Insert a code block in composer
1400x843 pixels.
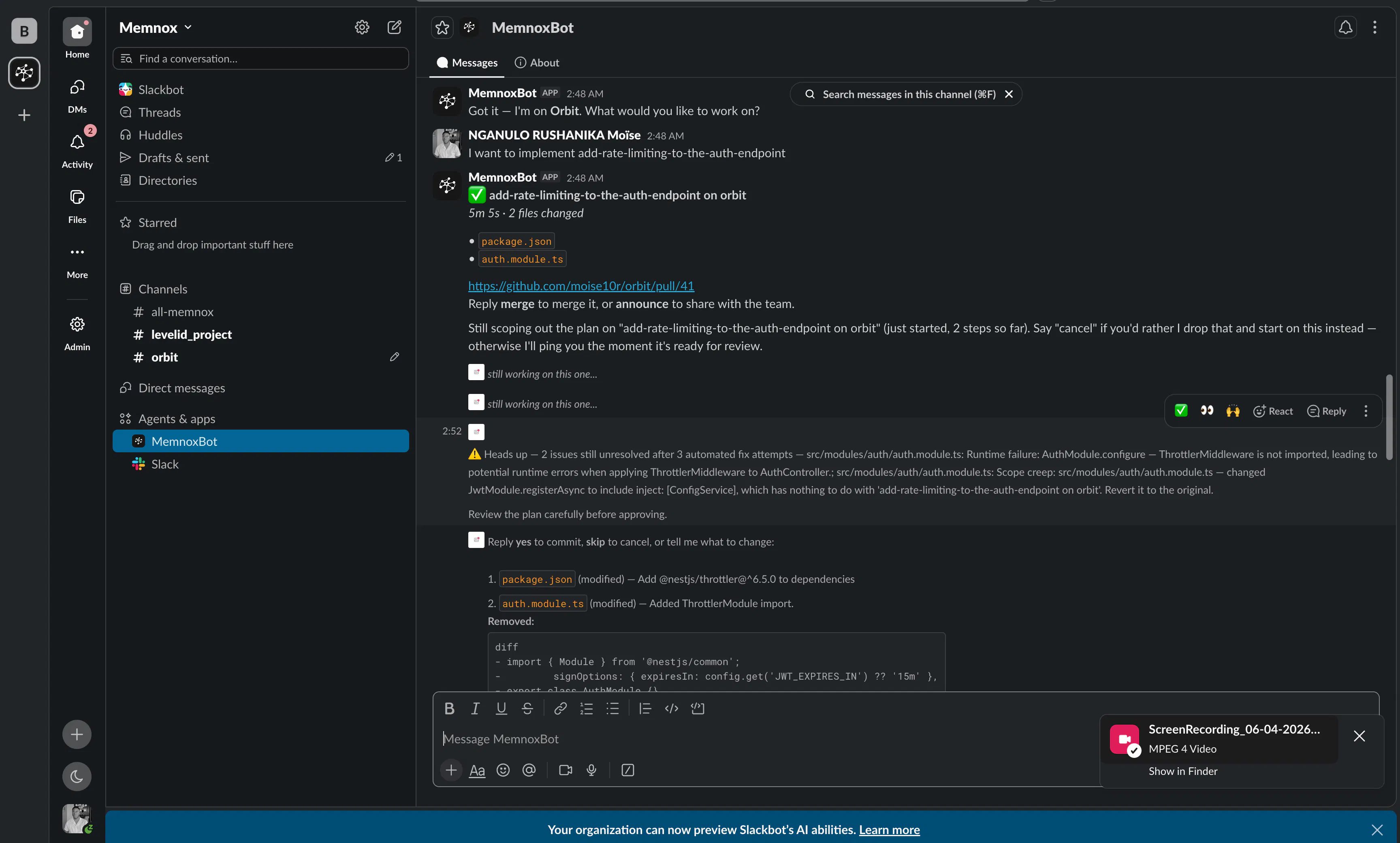698,708
